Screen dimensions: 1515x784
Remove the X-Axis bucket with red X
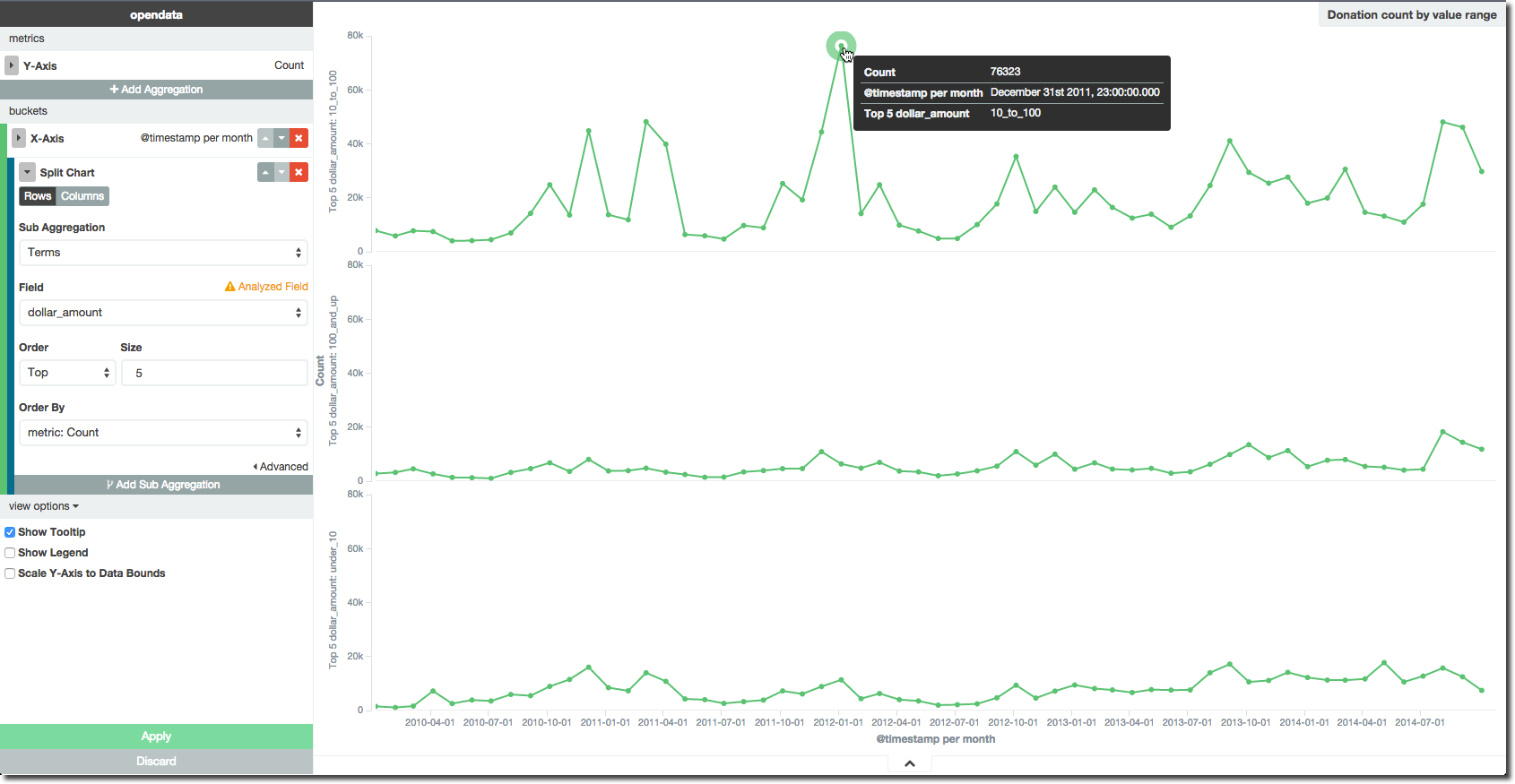(x=299, y=138)
